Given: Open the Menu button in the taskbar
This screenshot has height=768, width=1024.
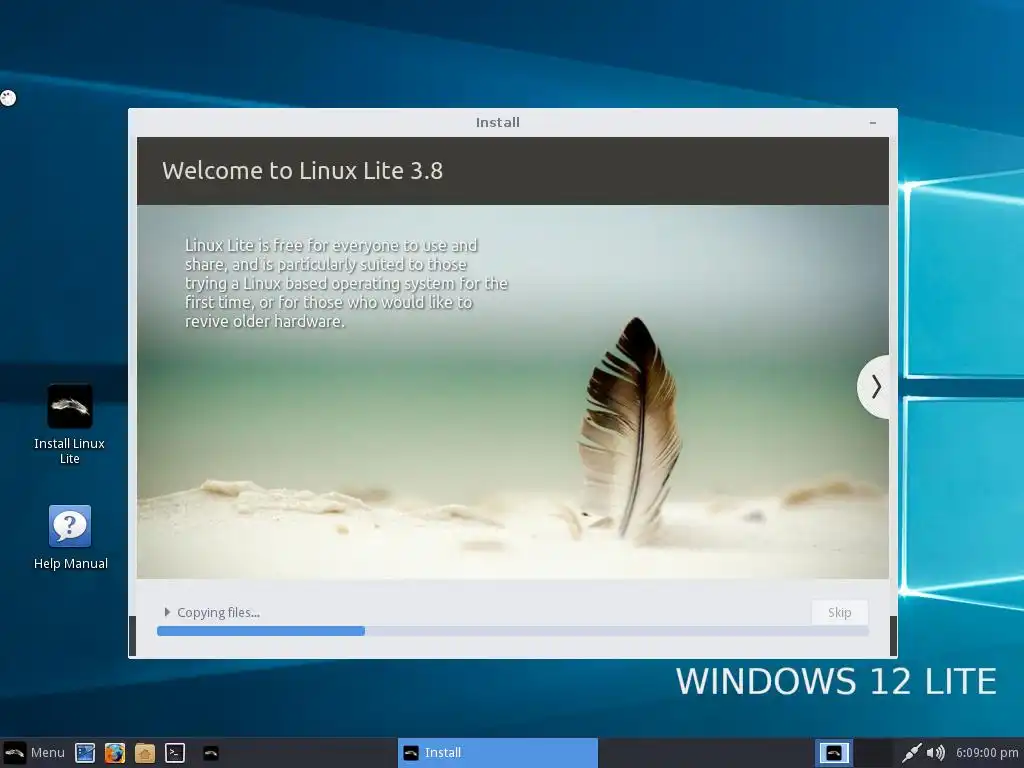Looking at the screenshot, I should tap(34, 753).
